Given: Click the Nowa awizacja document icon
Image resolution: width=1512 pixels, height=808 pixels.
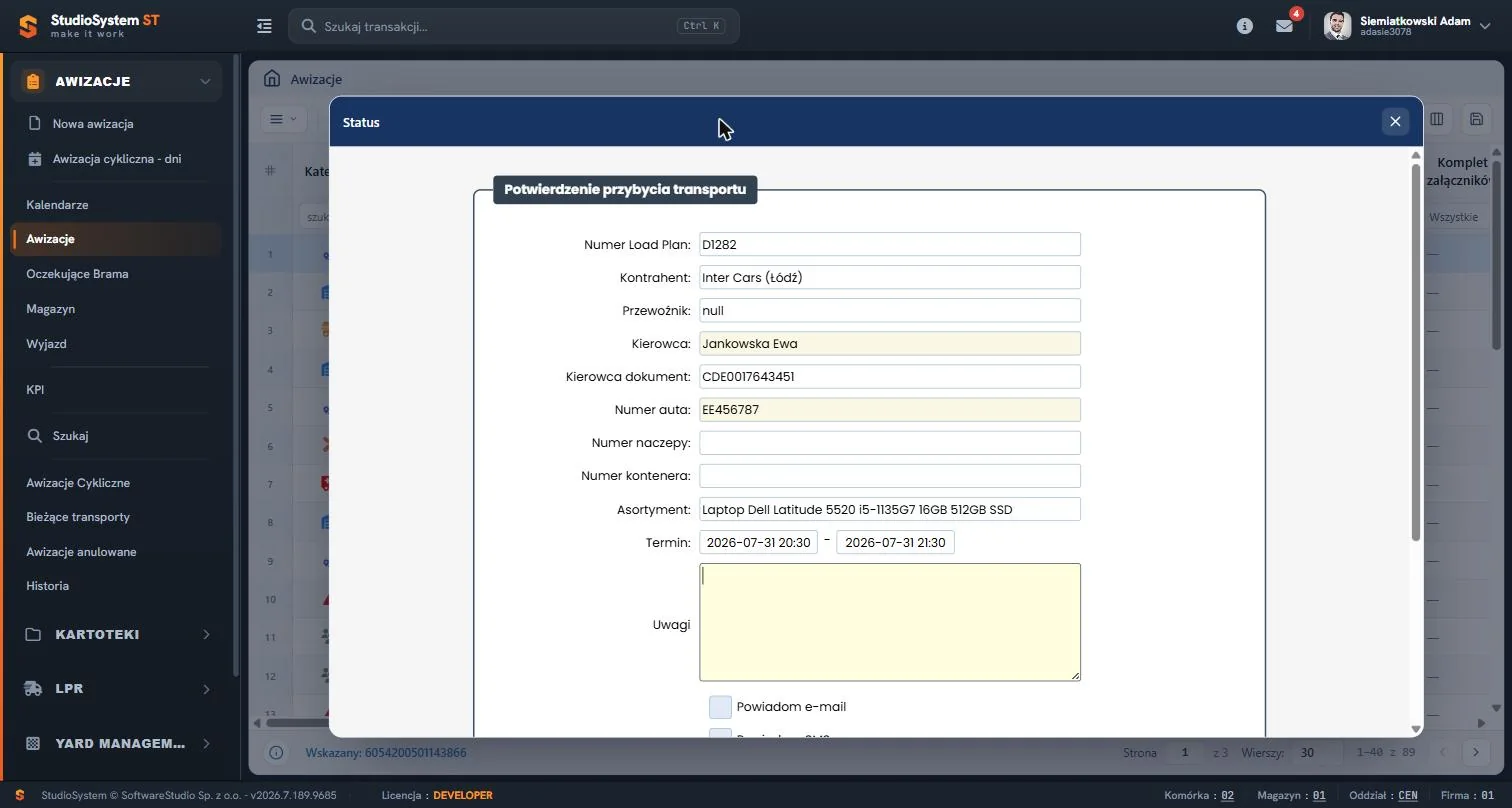Looking at the screenshot, I should (x=35, y=123).
